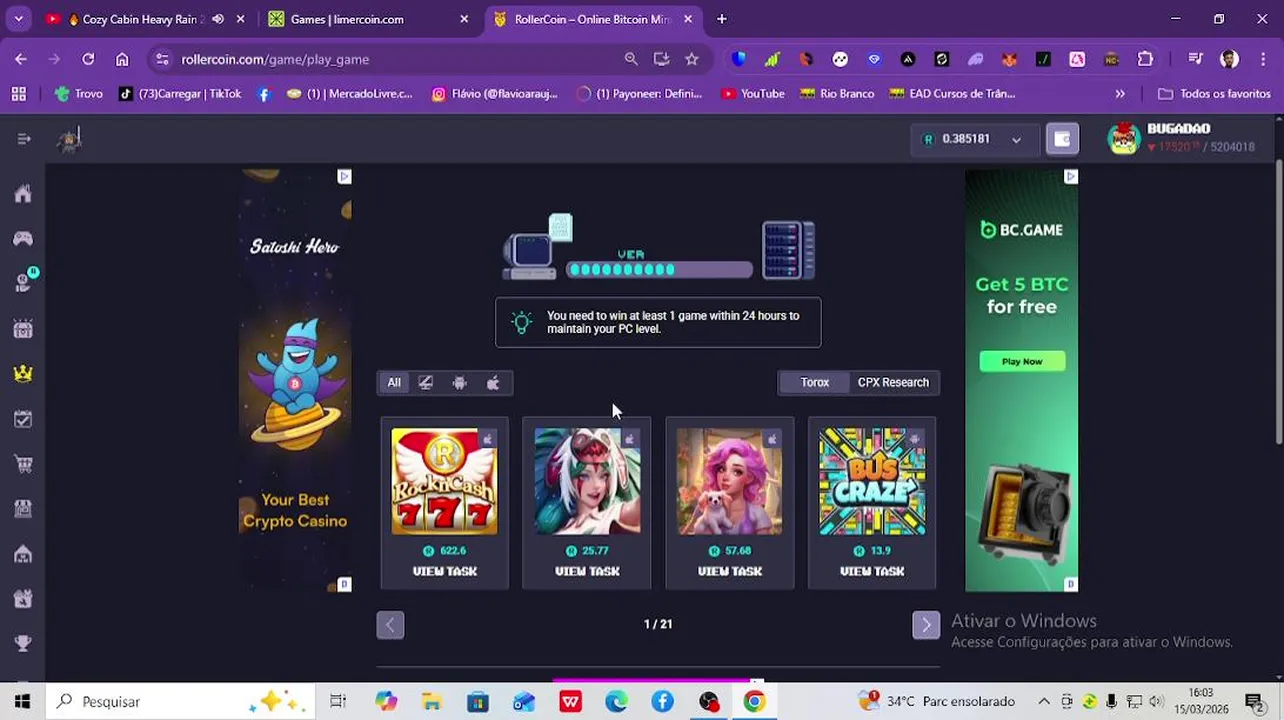This screenshot has height=720, width=1284.
Task: Open the media control playlist icon
Action: point(1195,59)
